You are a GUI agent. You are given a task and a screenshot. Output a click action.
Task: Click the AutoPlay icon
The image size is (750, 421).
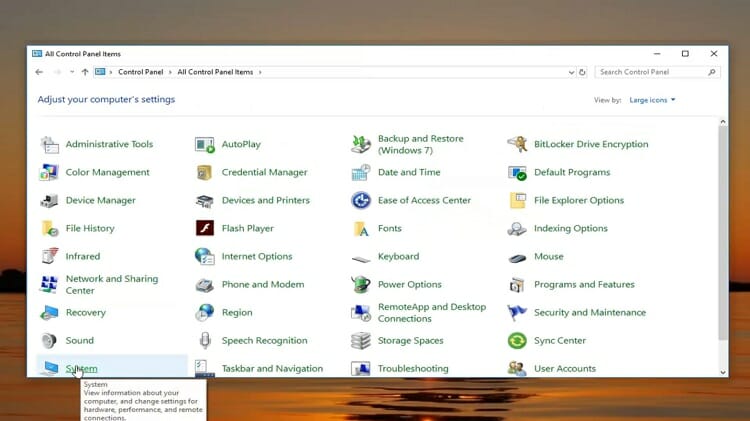205,144
